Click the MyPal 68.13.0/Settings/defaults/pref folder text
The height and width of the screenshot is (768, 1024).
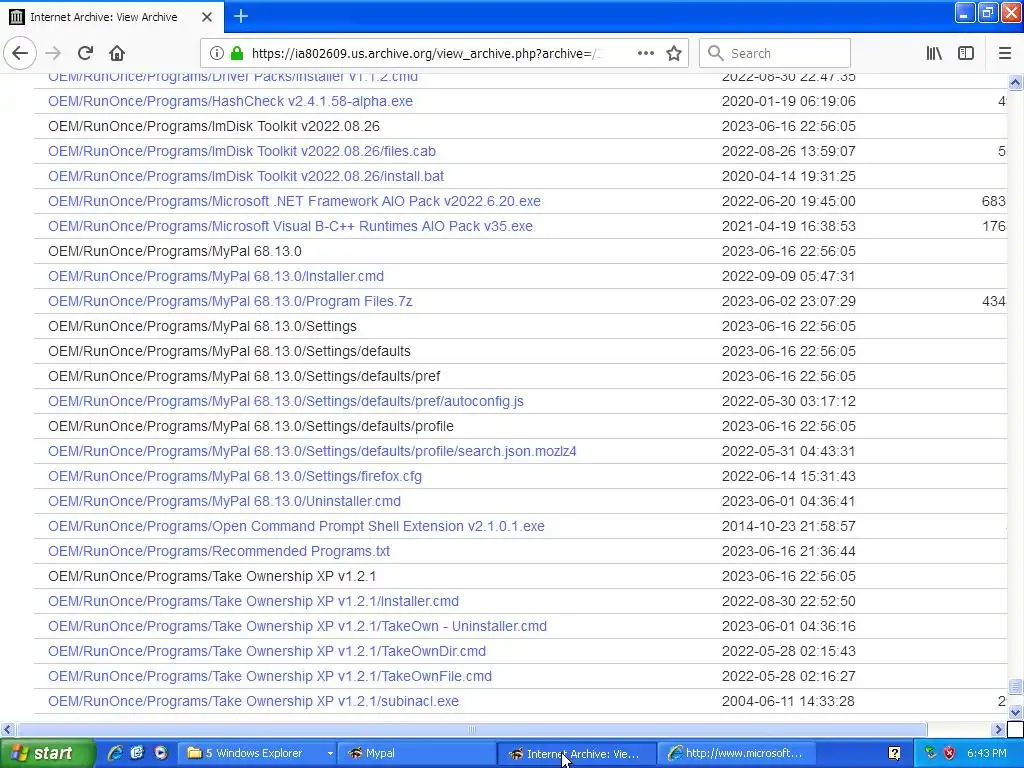click(x=244, y=376)
